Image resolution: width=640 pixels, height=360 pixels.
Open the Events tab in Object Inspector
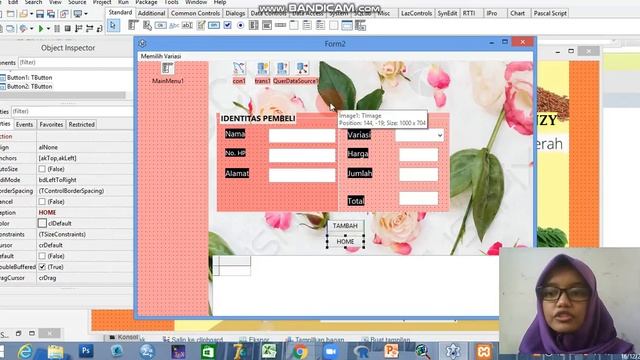pyautogui.click(x=24, y=124)
